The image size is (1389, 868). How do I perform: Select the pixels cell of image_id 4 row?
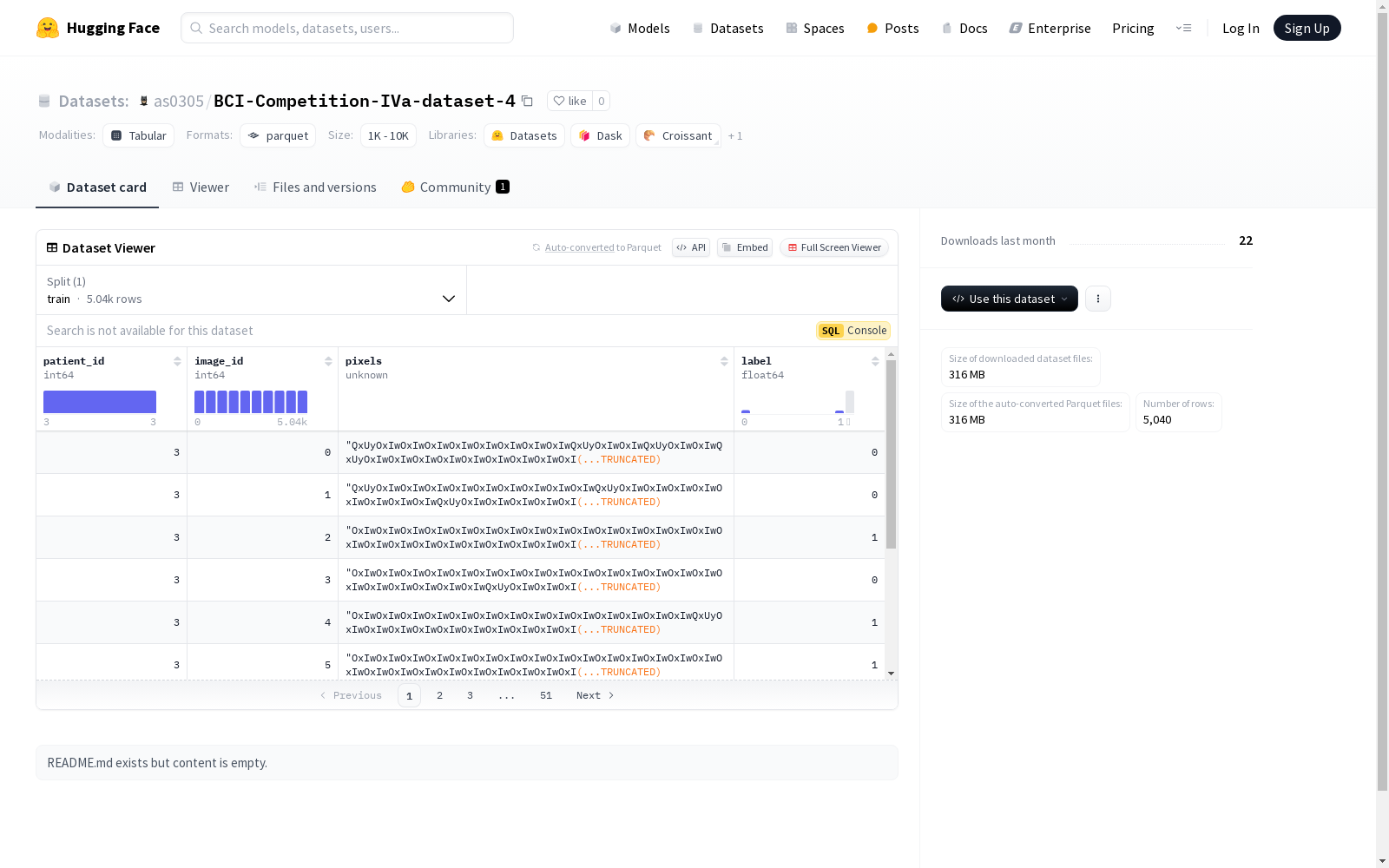[536, 622]
